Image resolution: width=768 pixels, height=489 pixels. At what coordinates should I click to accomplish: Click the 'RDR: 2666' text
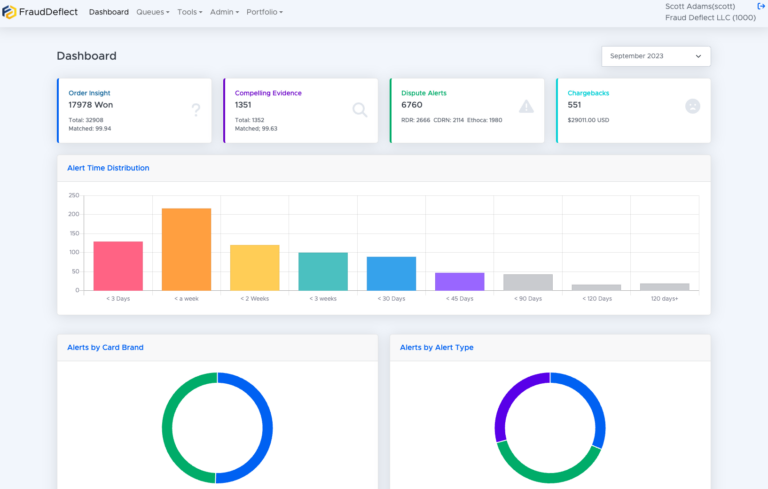point(415,120)
